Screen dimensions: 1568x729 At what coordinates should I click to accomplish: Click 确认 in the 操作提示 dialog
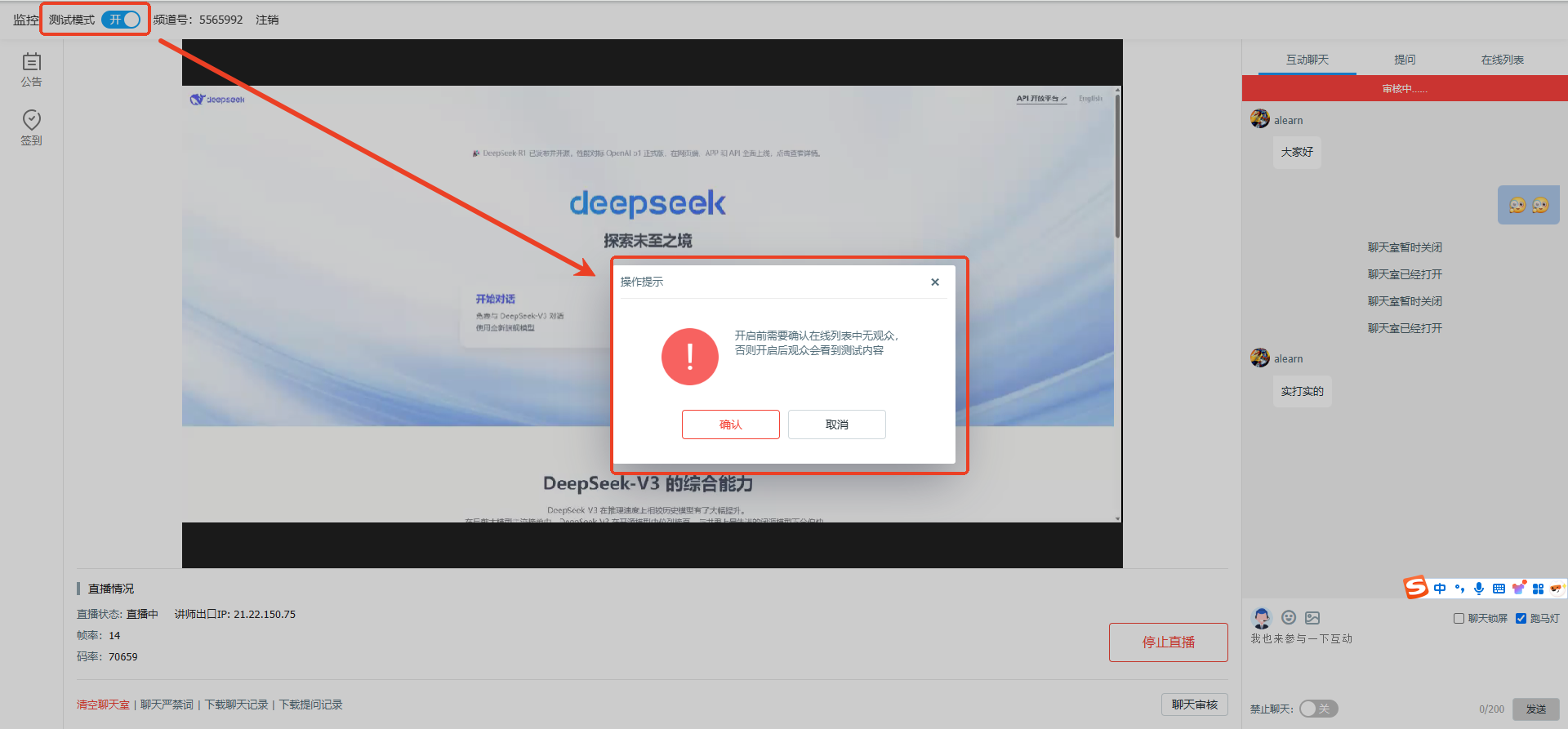pos(731,425)
